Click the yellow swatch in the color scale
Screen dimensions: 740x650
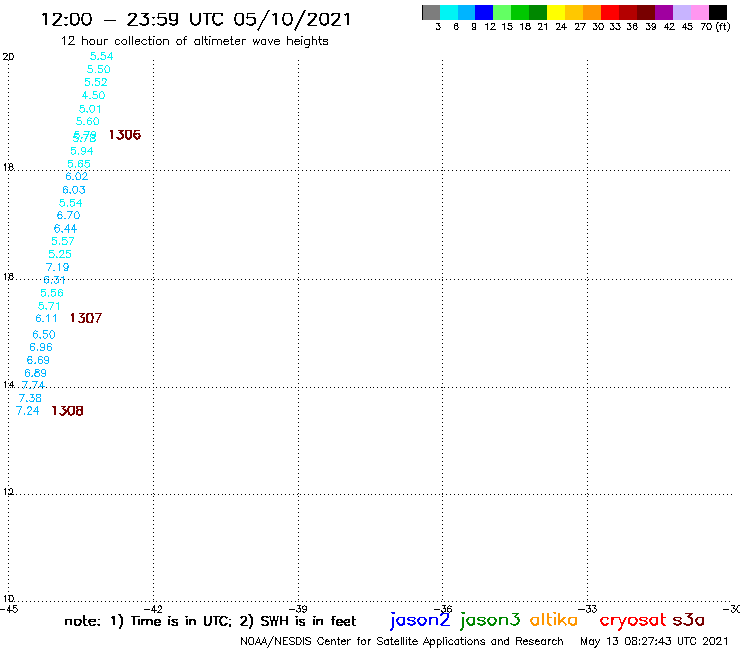(x=556, y=12)
